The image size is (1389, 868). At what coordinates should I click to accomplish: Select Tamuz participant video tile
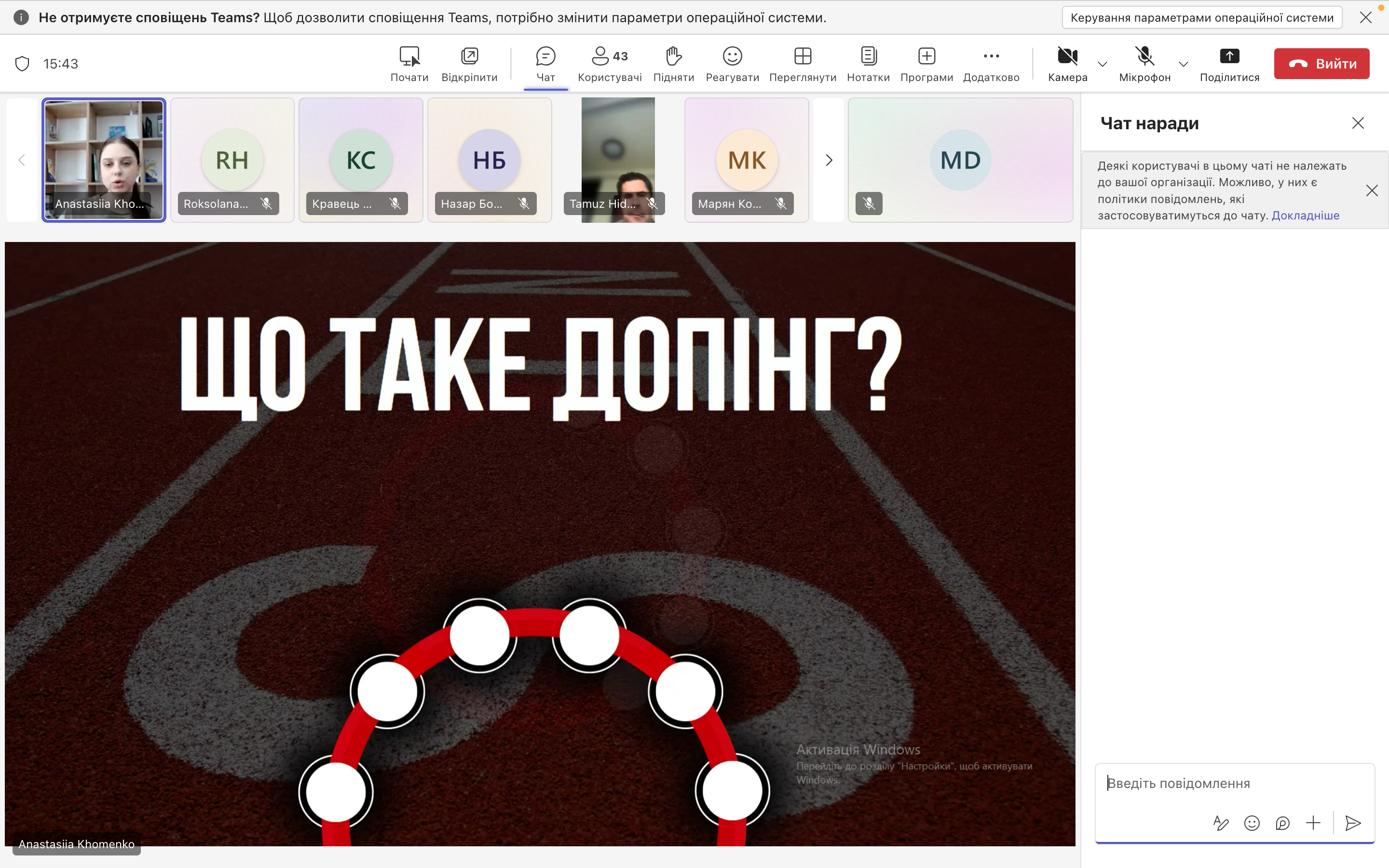(618, 160)
